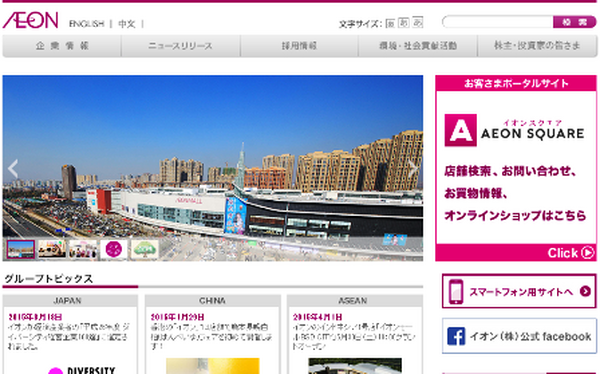The image size is (600, 374).
Task: Select the small text size button
Action: coord(390,23)
